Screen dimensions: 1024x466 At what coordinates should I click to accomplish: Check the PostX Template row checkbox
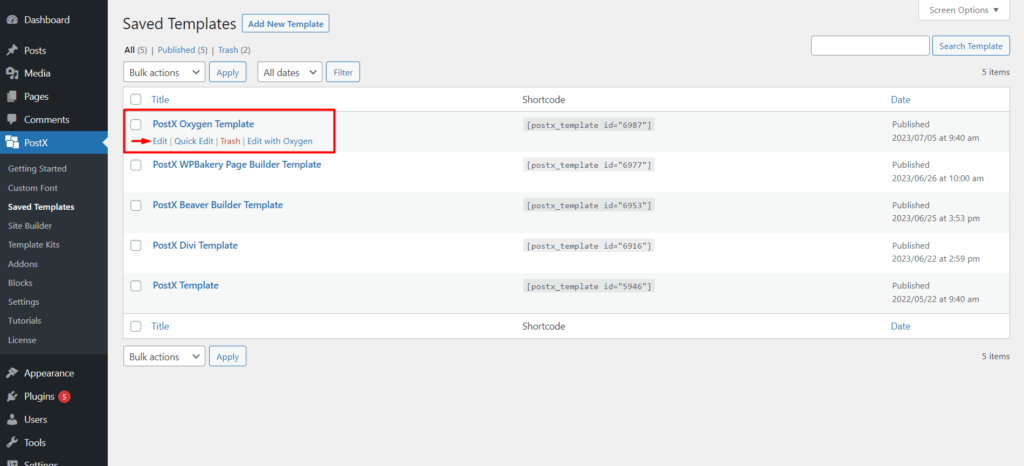tap(136, 286)
